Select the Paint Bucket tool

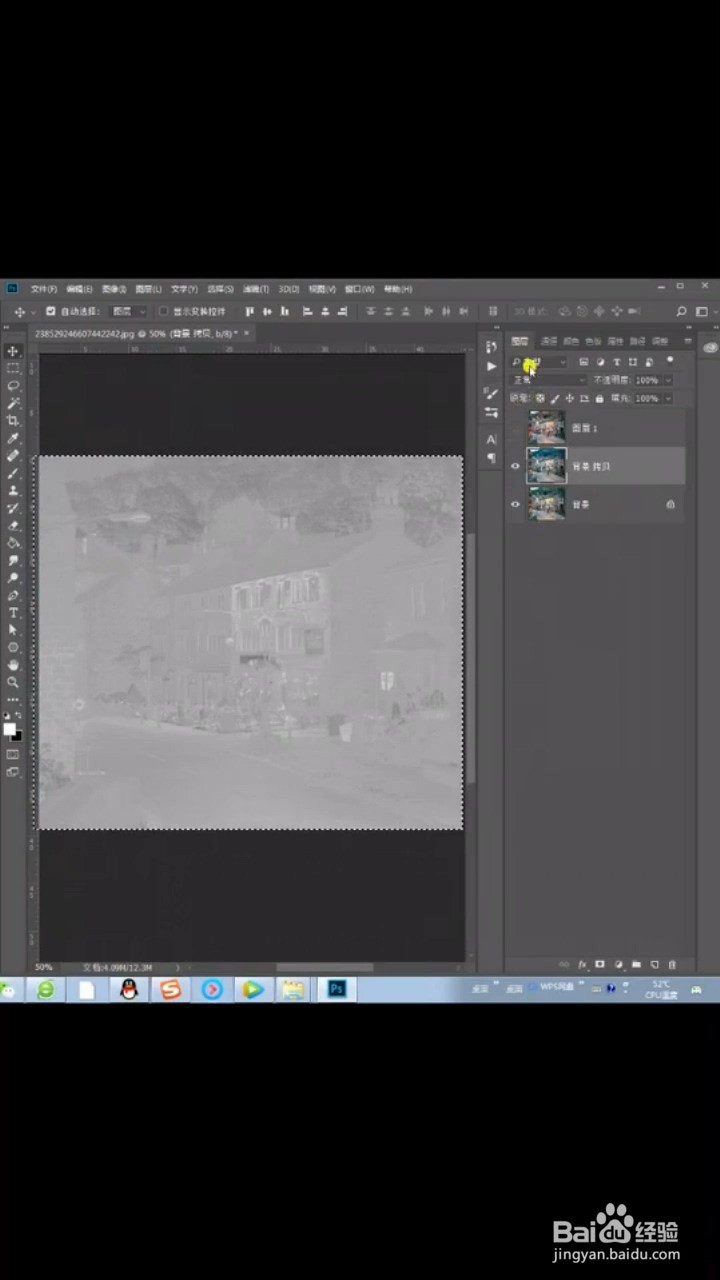click(13, 543)
